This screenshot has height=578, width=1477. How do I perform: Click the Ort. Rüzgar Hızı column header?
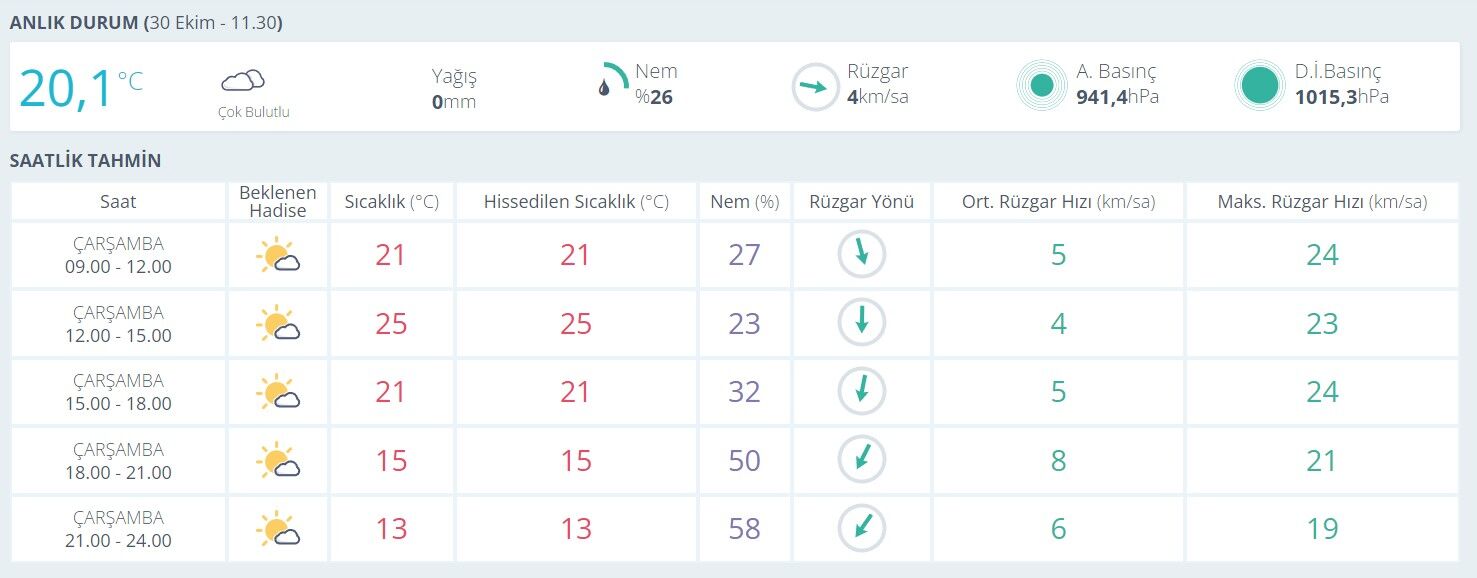1059,201
